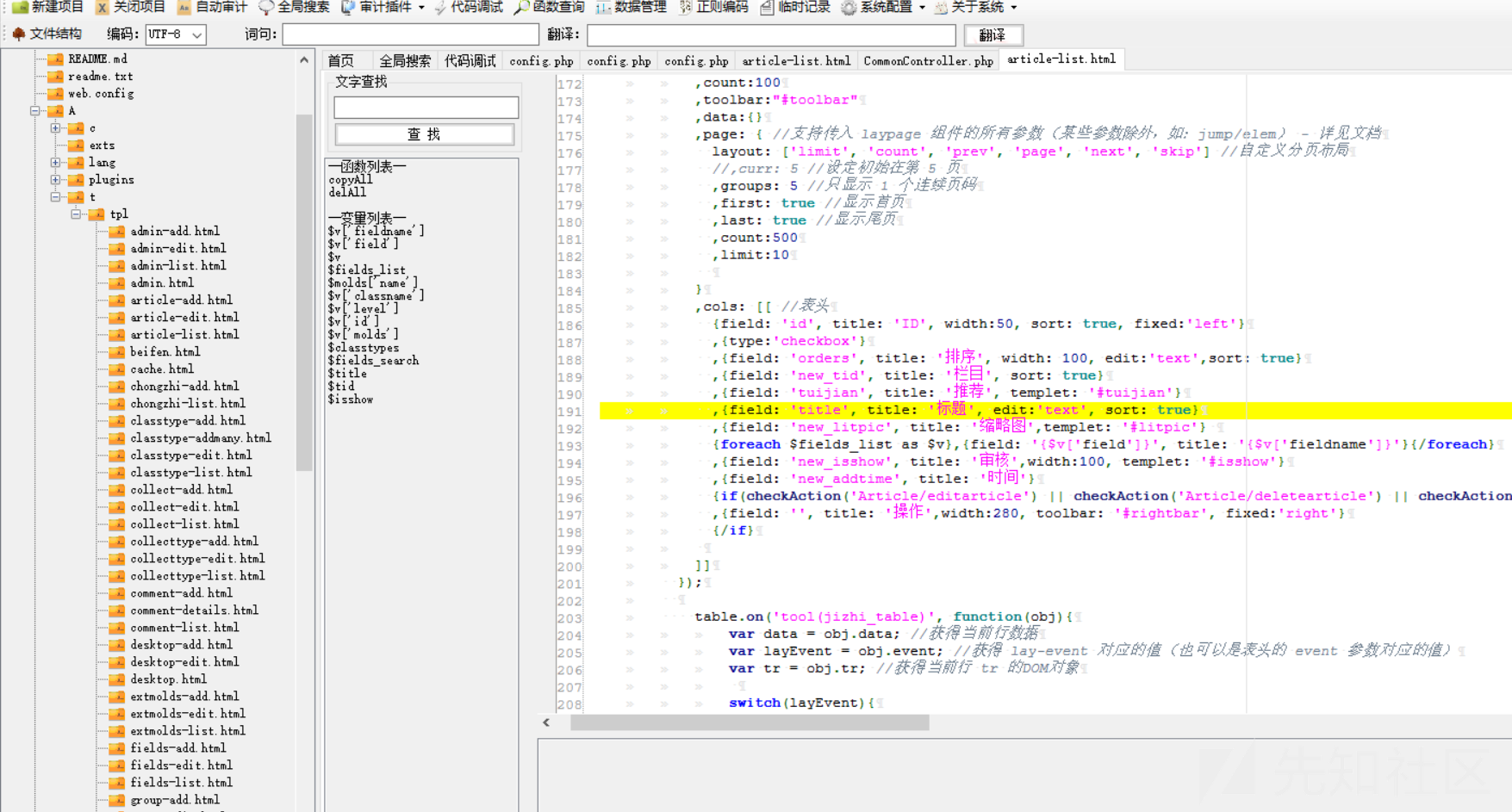Select the $isshow variable entry
Image resolution: width=1512 pixels, height=812 pixels.
pyautogui.click(x=351, y=399)
